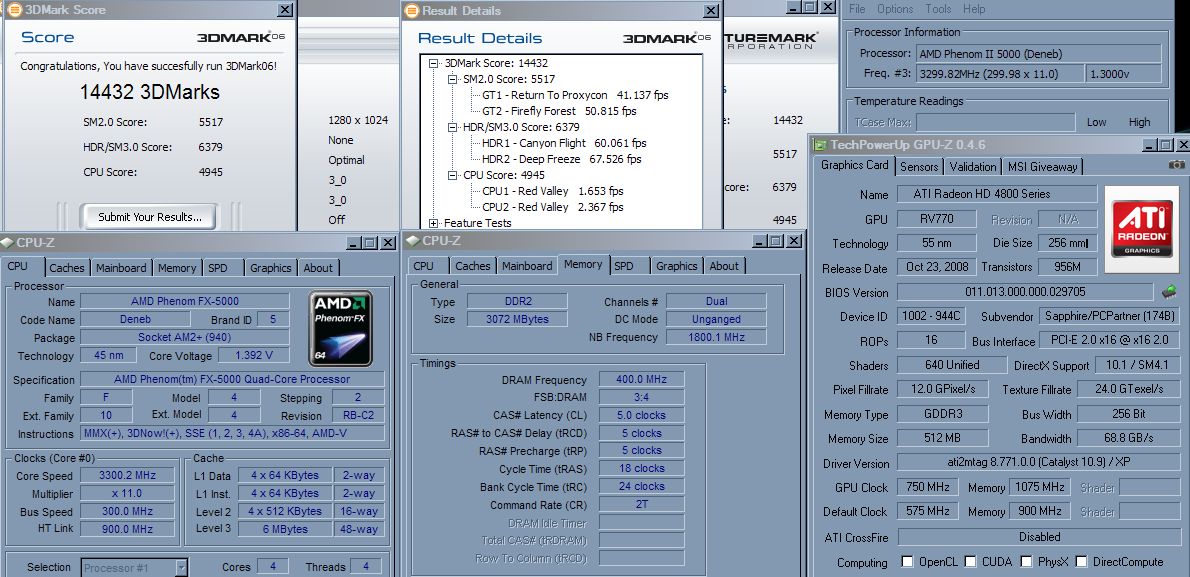Toggle the DirectCompute checkbox

point(1081,562)
